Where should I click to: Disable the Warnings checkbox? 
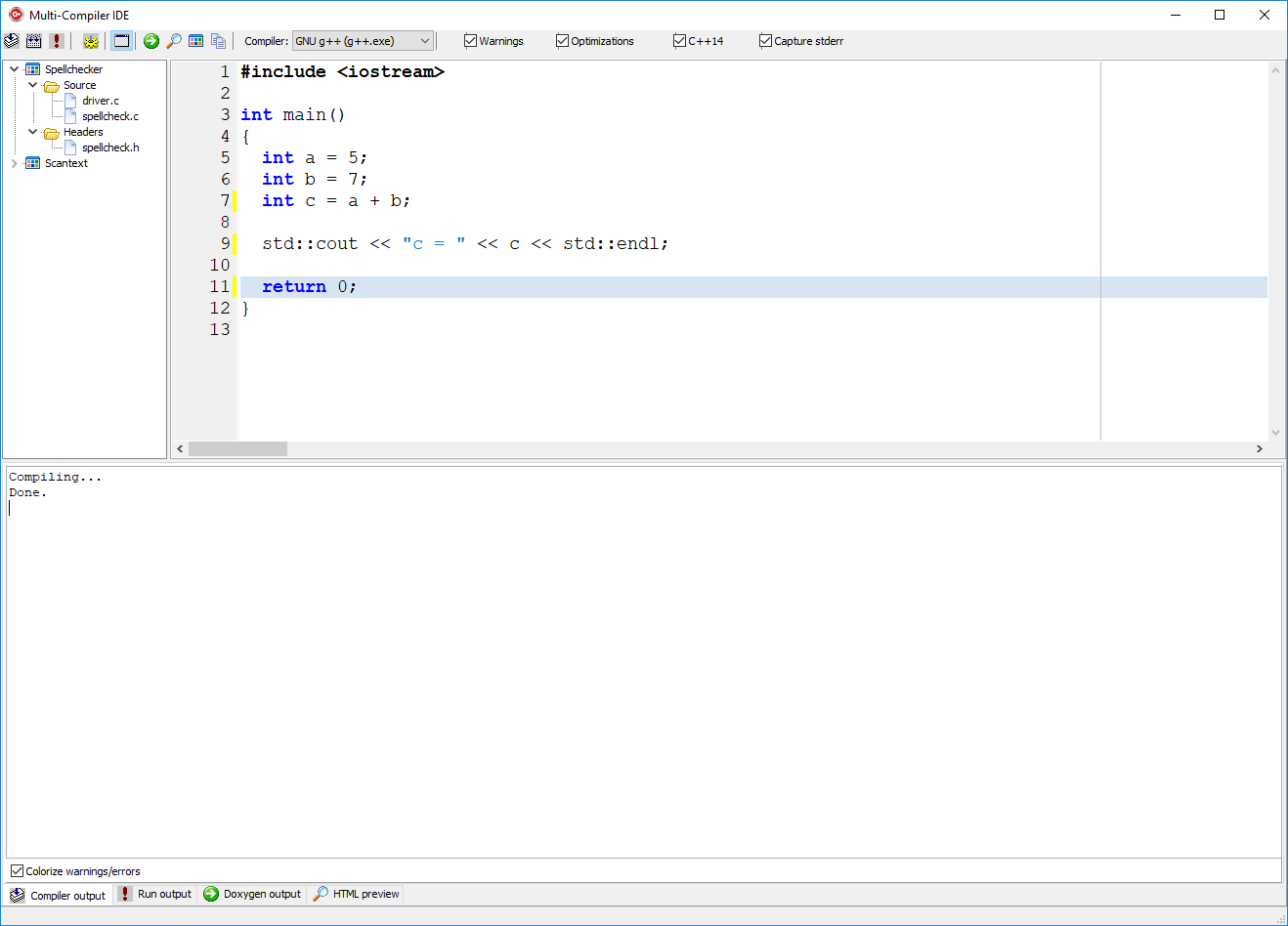470,41
